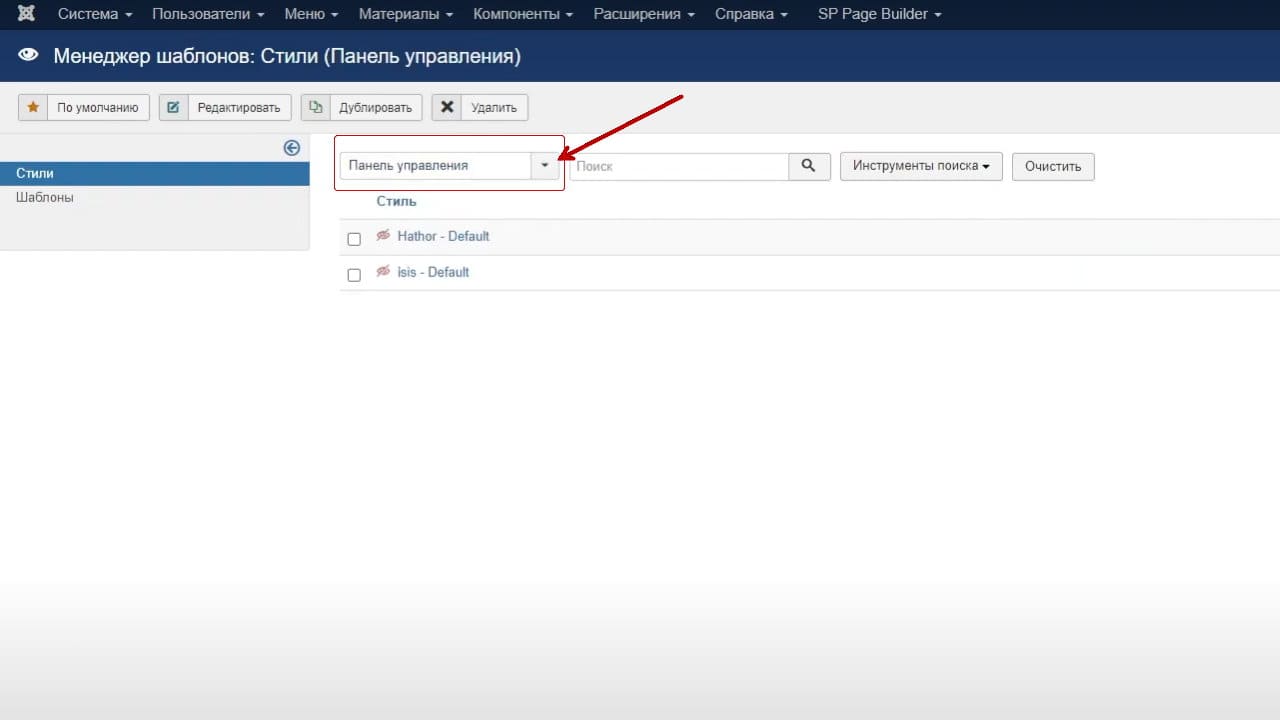The height and width of the screenshot is (720, 1280).
Task: Click the X icon of Удалить
Action: pos(446,107)
